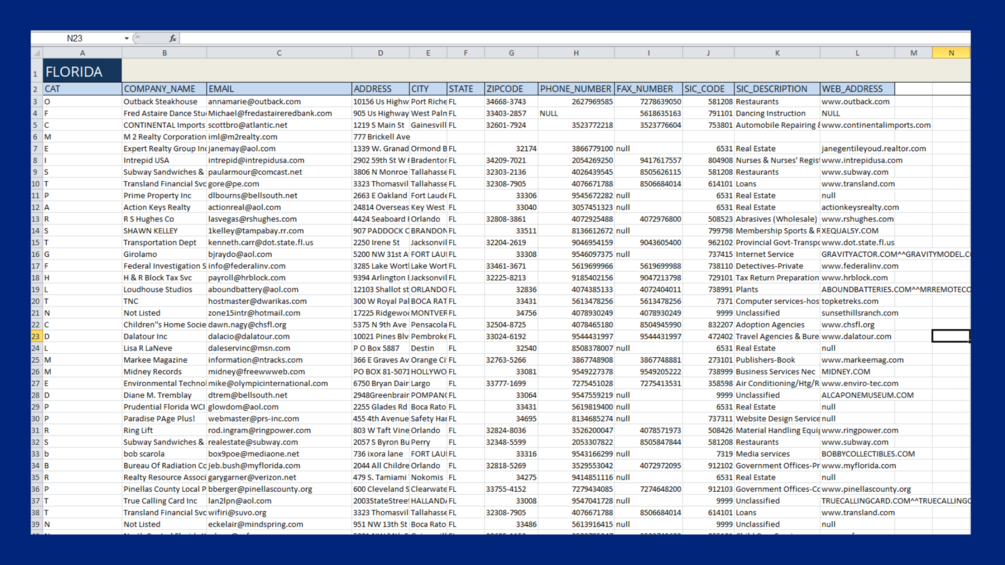Click the fx Insert Function icon
The height and width of the screenshot is (565, 1005).
coord(172,38)
